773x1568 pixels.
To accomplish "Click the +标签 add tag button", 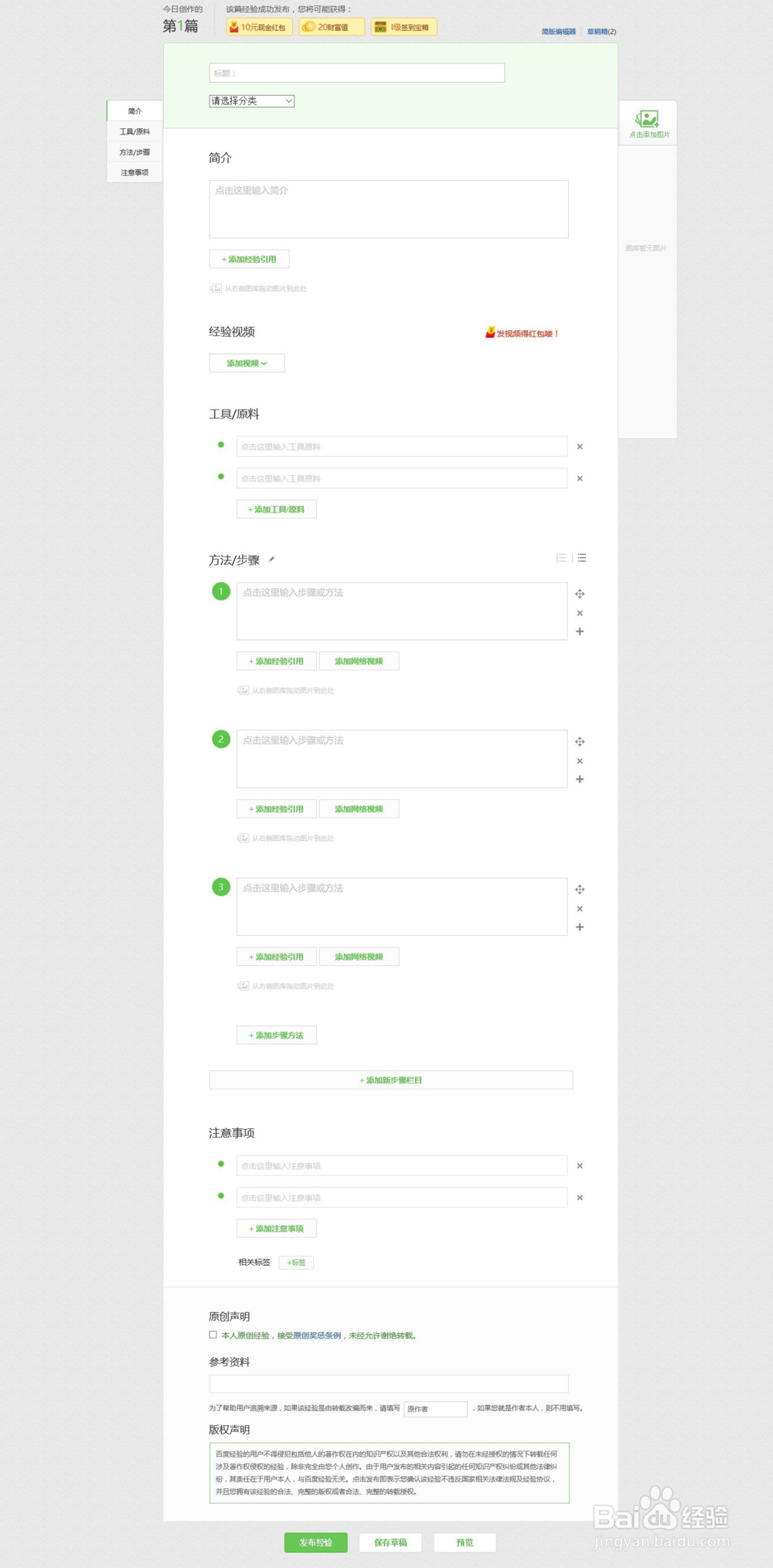I will click(296, 1263).
